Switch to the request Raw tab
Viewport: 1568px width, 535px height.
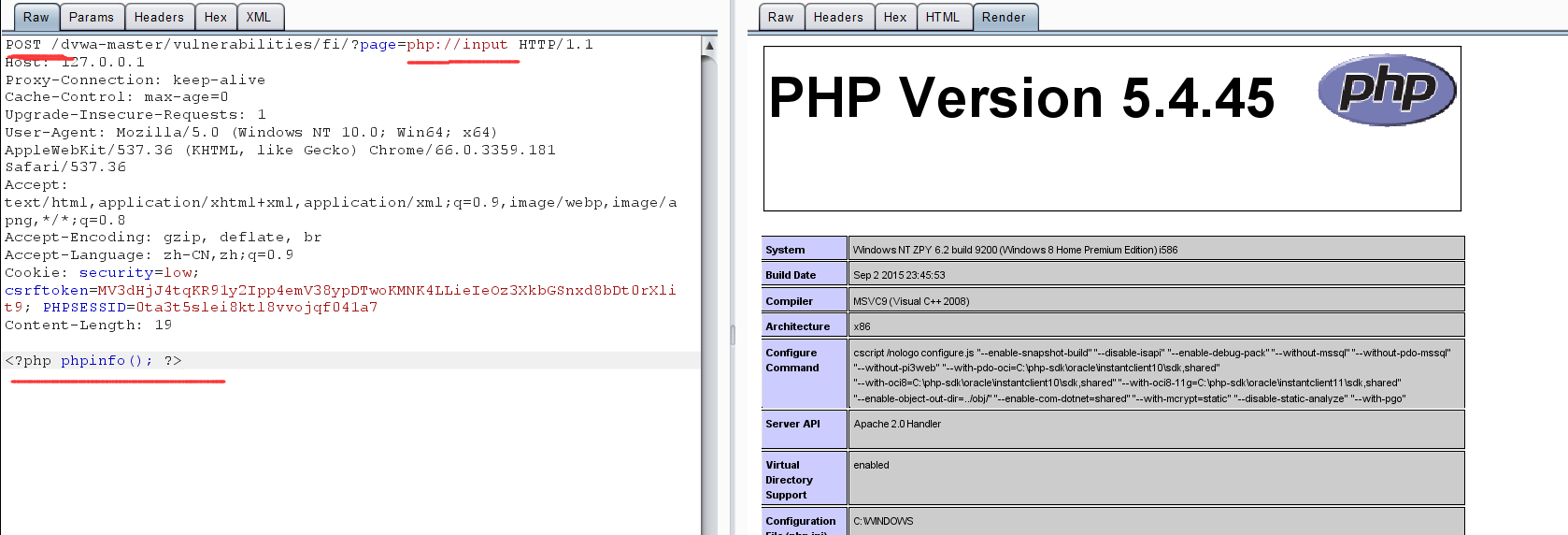pyautogui.click(x=36, y=17)
